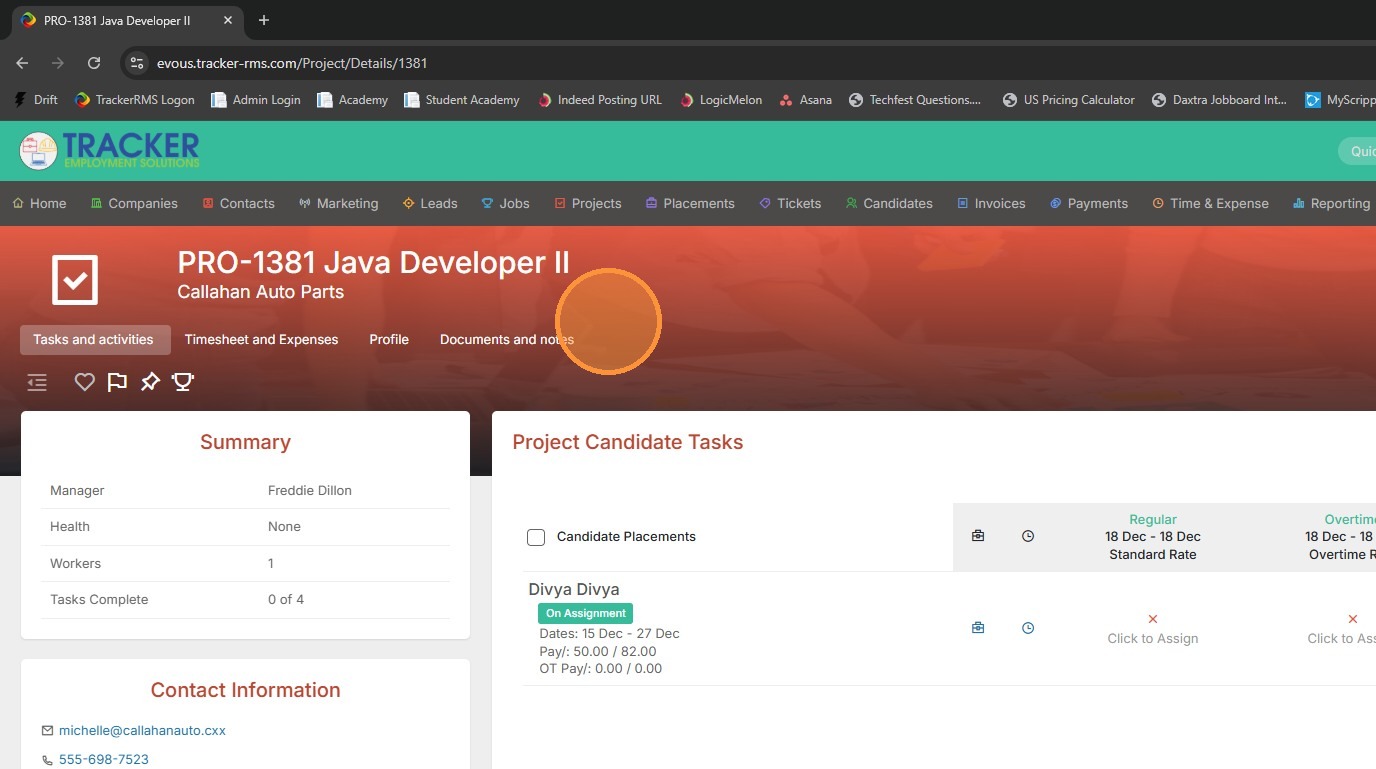Reload the page with browser refresh

coord(94,63)
